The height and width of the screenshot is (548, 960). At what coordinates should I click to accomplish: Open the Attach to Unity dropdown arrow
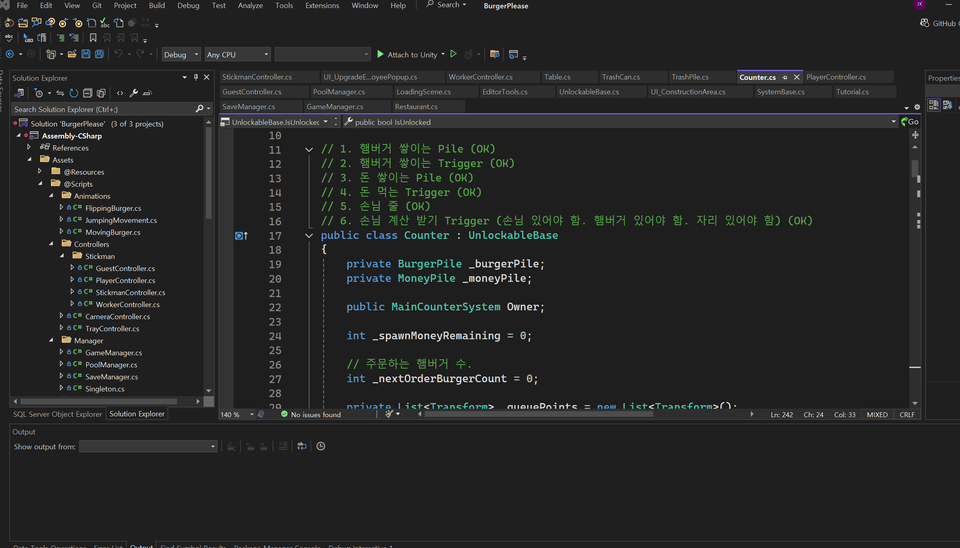coord(443,54)
